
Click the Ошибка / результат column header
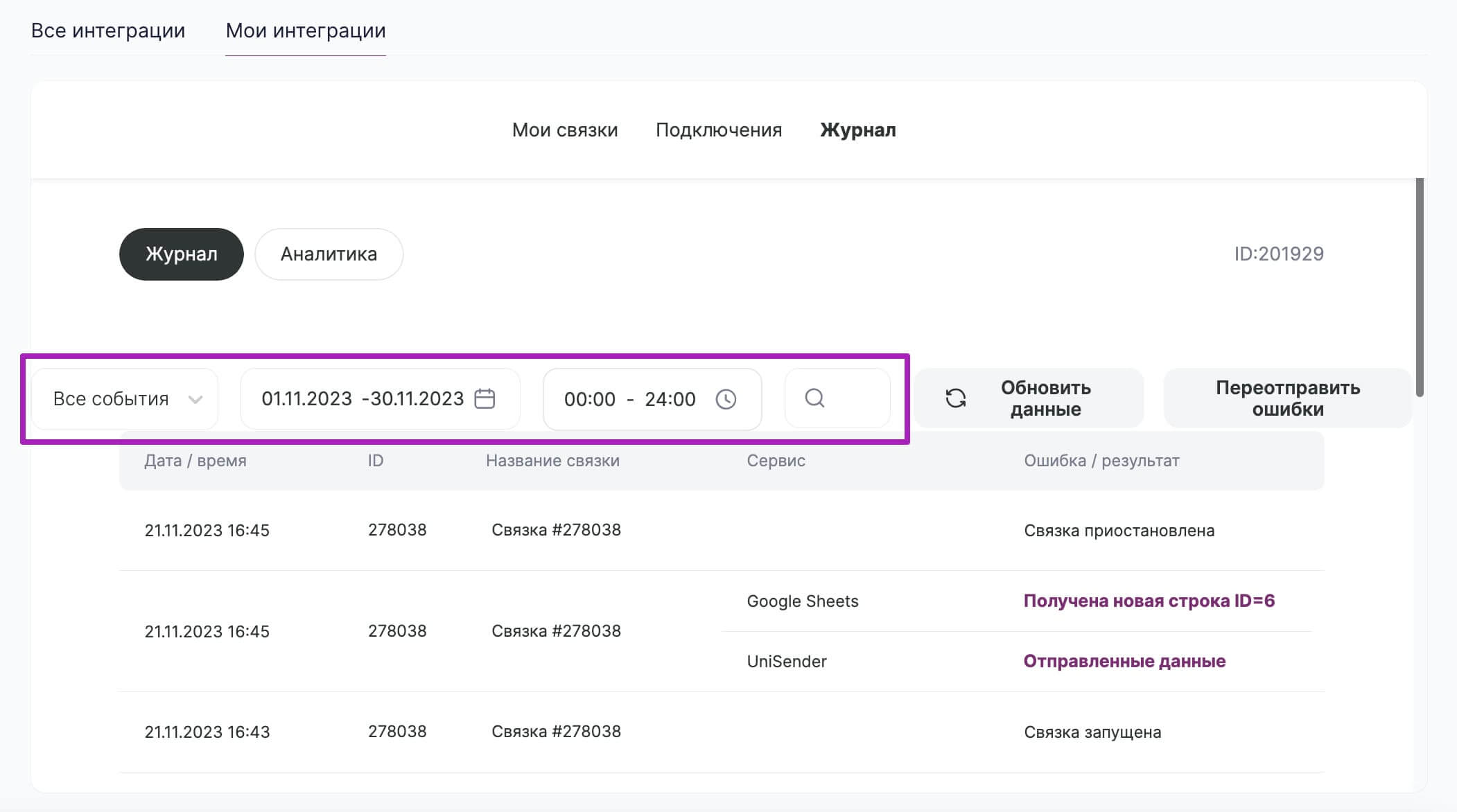[x=1101, y=461]
